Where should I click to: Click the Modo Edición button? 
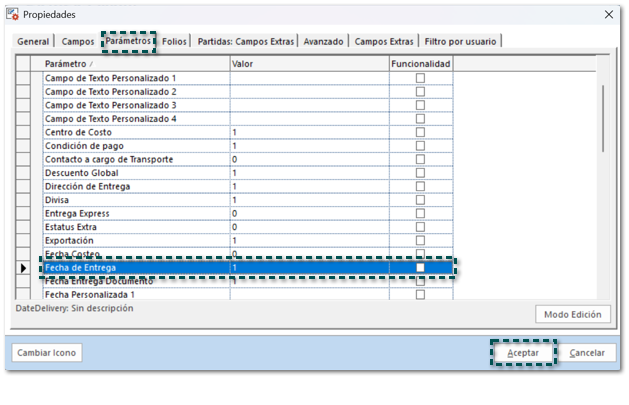pos(572,314)
